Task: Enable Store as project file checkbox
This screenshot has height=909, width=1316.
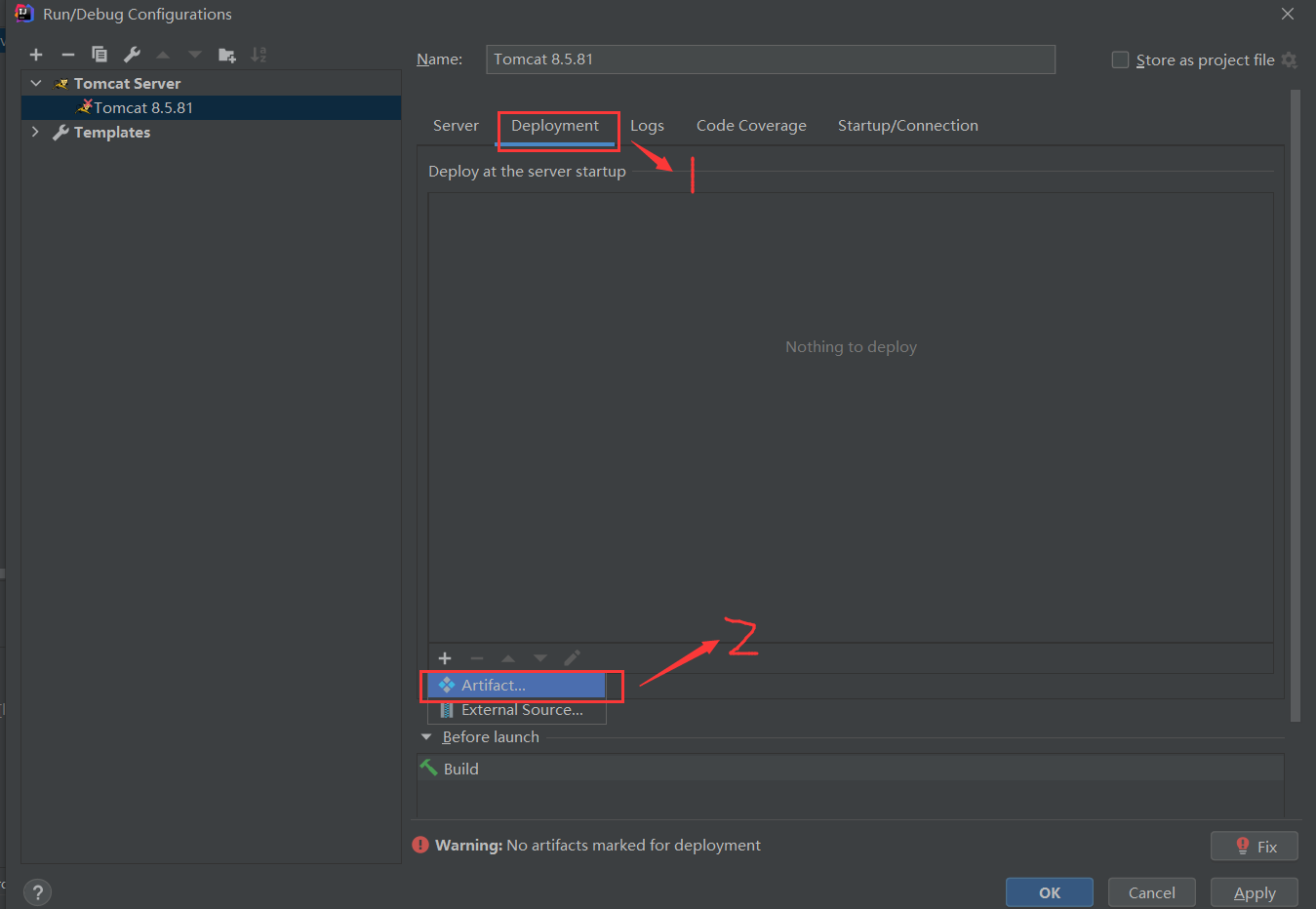Action: pyautogui.click(x=1120, y=60)
